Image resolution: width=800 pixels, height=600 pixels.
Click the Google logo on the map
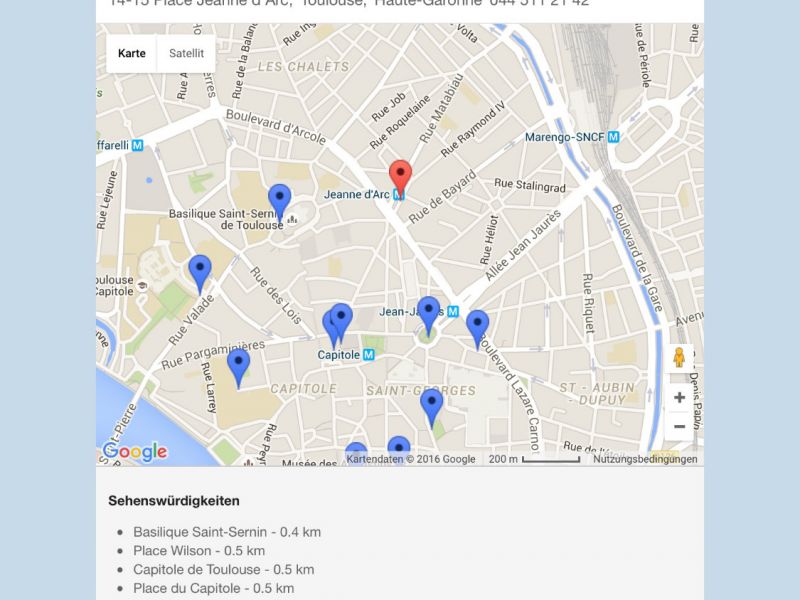pos(135,452)
